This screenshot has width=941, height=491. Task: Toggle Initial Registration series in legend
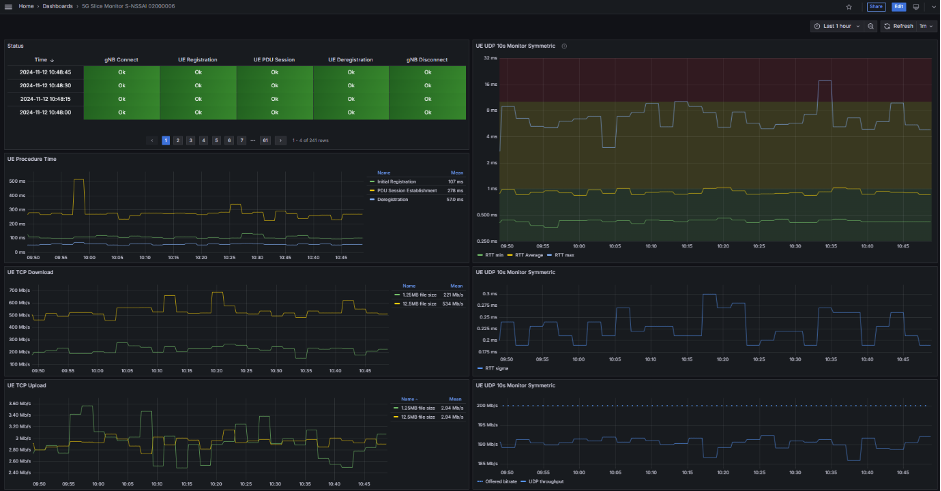(x=397, y=181)
